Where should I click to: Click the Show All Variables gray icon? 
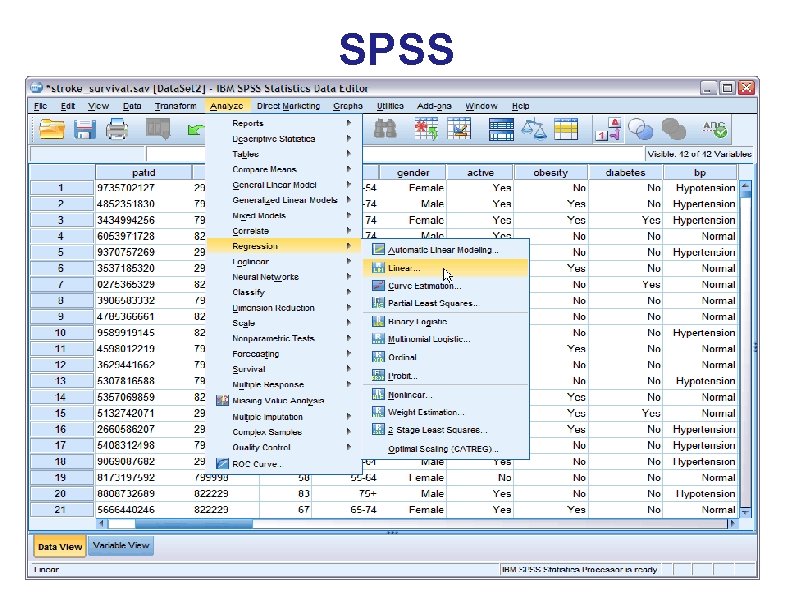(673, 129)
